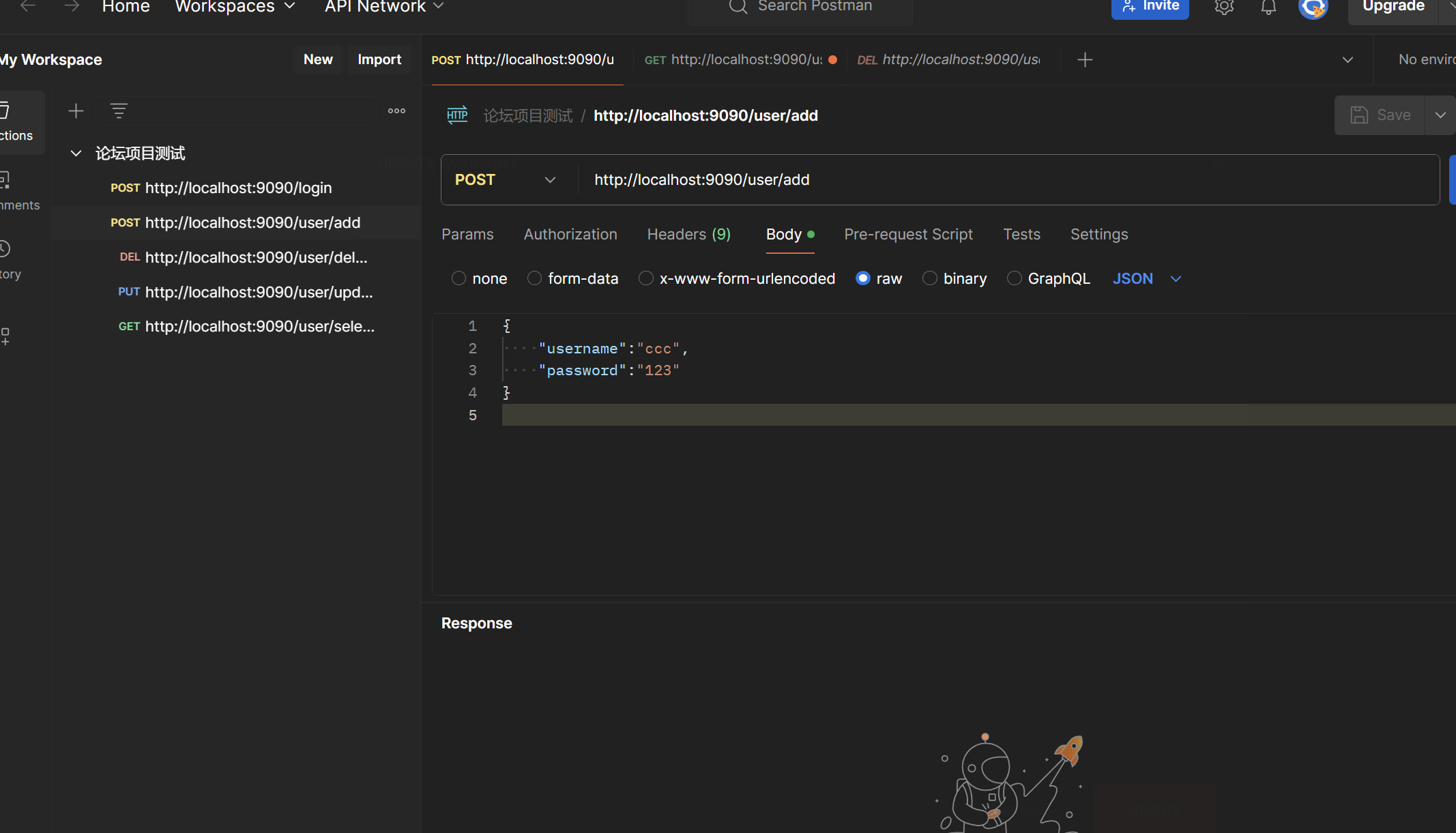
Task: Click the collections search filter field
Action: [236, 111]
